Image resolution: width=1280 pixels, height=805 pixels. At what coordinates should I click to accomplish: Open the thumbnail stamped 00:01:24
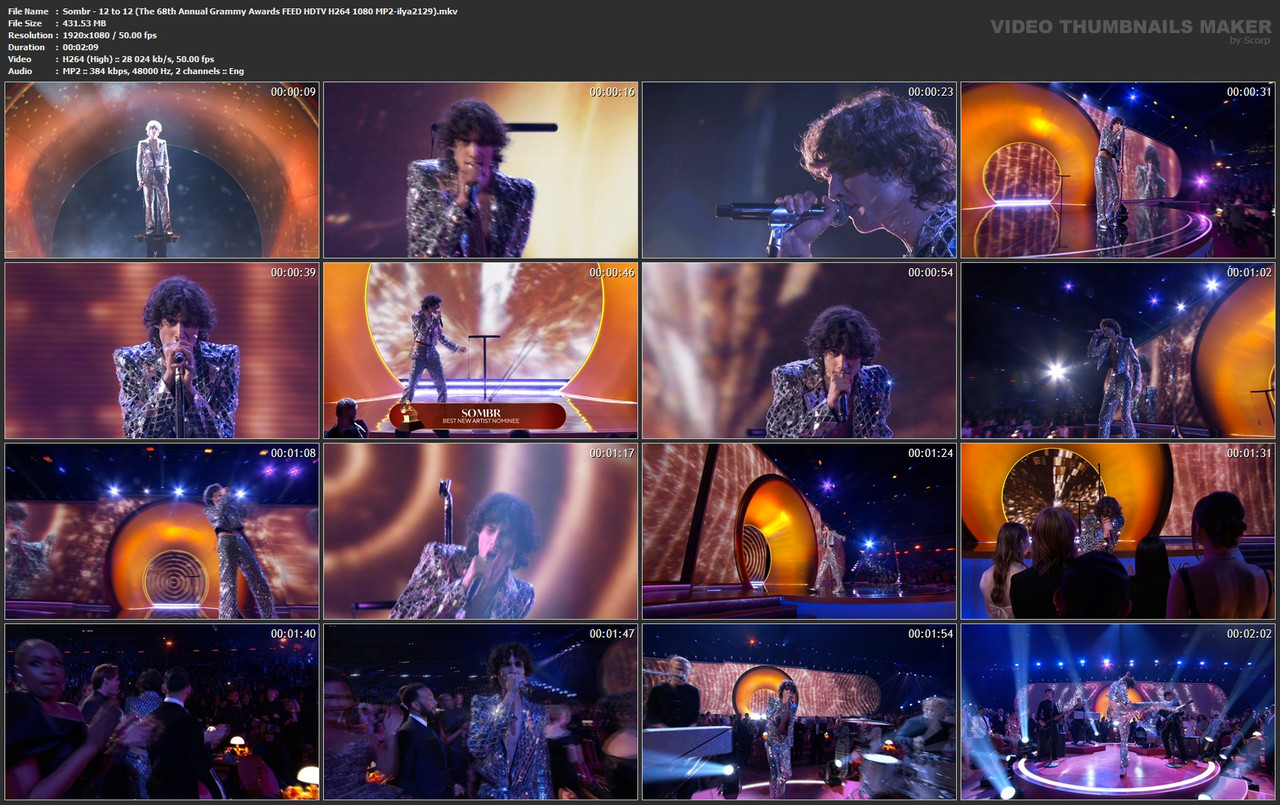[x=800, y=531]
